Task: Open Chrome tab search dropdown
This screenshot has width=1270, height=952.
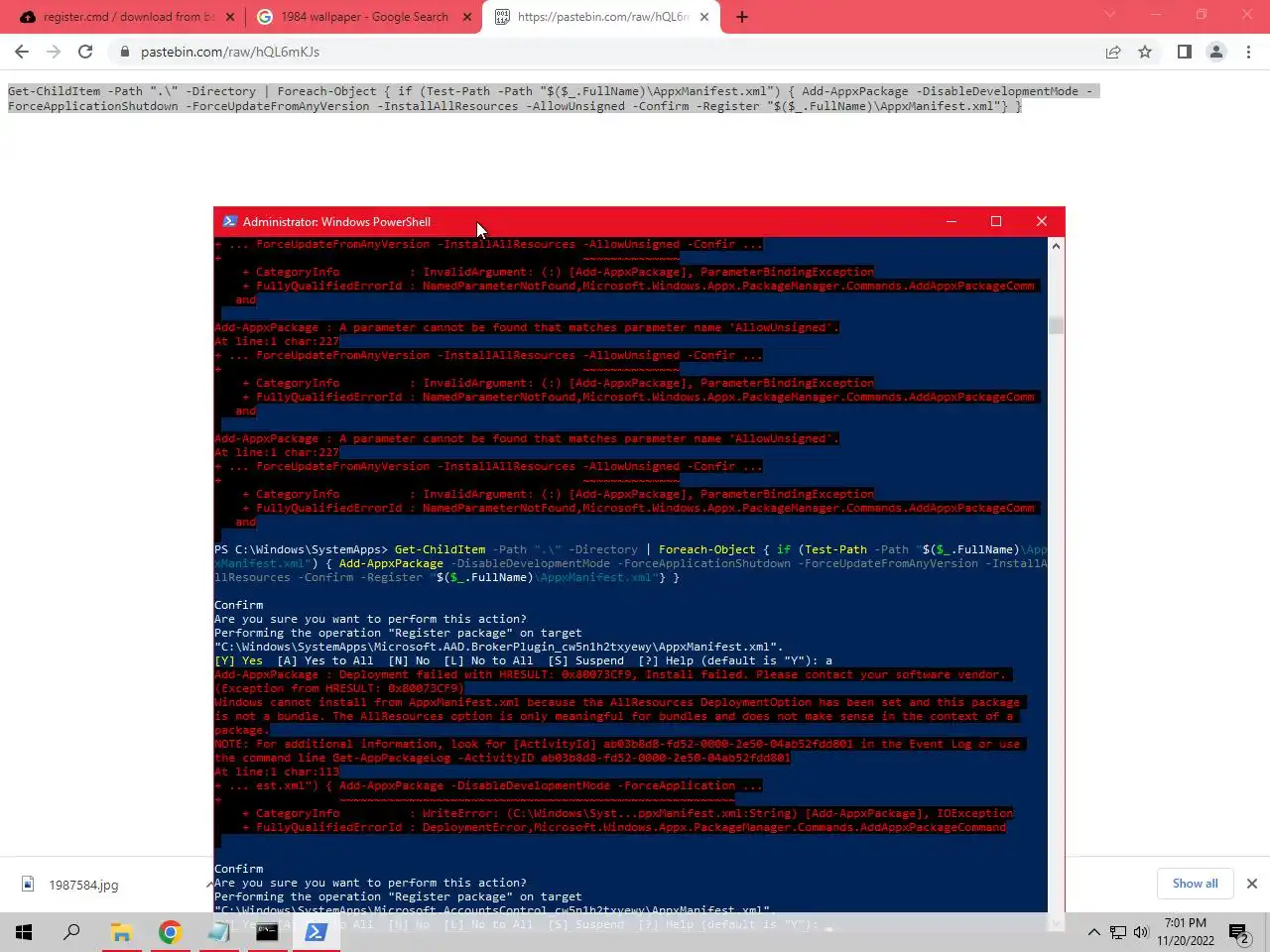Action: click(1110, 15)
